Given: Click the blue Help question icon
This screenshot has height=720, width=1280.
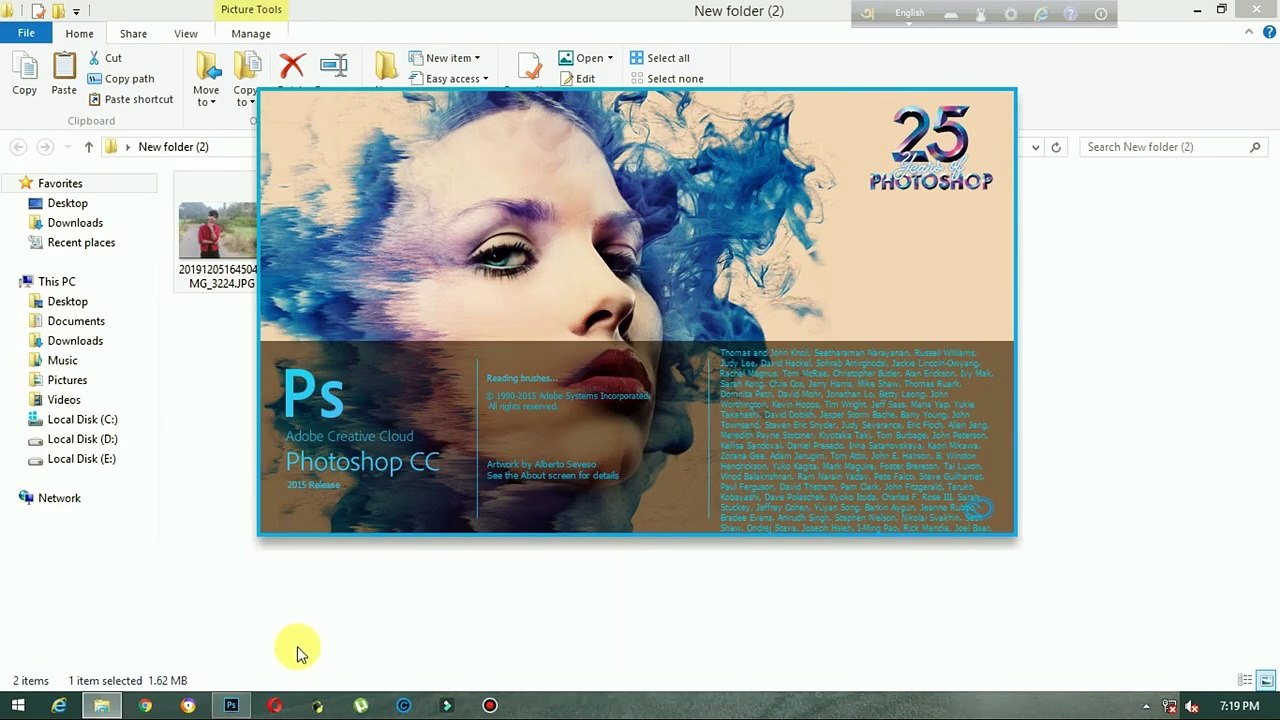Looking at the screenshot, I should pos(1267,33).
